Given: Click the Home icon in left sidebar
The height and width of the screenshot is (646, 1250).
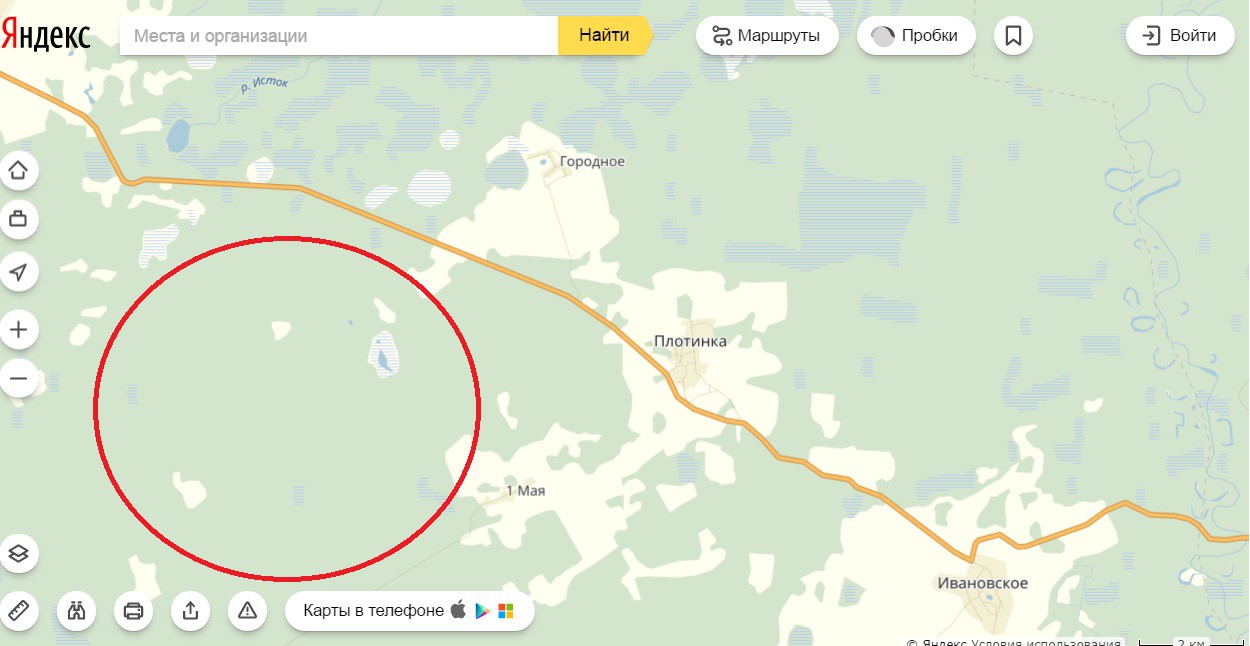Looking at the screenshot, I should coord(19,171).
